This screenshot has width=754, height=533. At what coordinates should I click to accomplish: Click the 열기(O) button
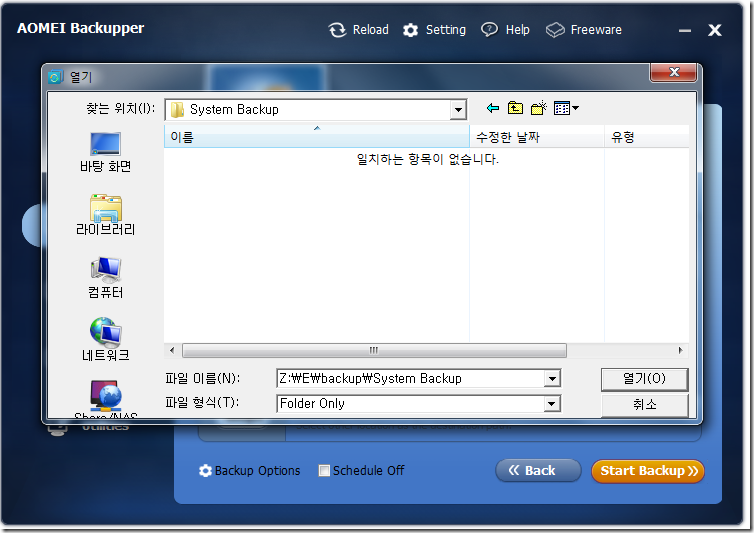click(x=644, y=379)
